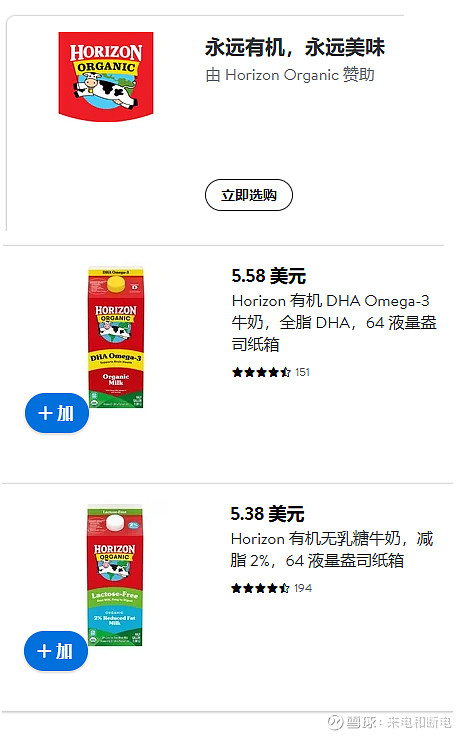Click the 5.38 美元 price
The width and height of the screenshot is (465, 736).
(267, 514)
